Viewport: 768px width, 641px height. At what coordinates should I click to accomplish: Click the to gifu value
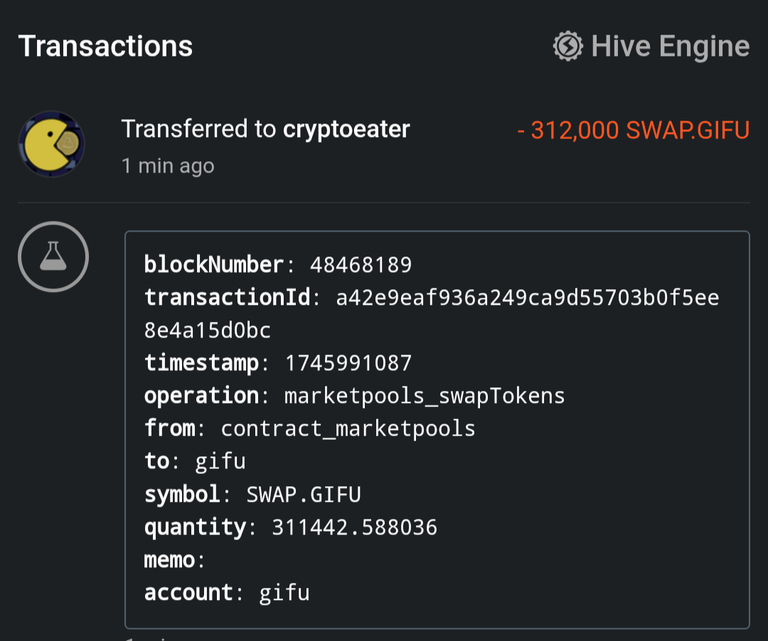coord(220,462)
